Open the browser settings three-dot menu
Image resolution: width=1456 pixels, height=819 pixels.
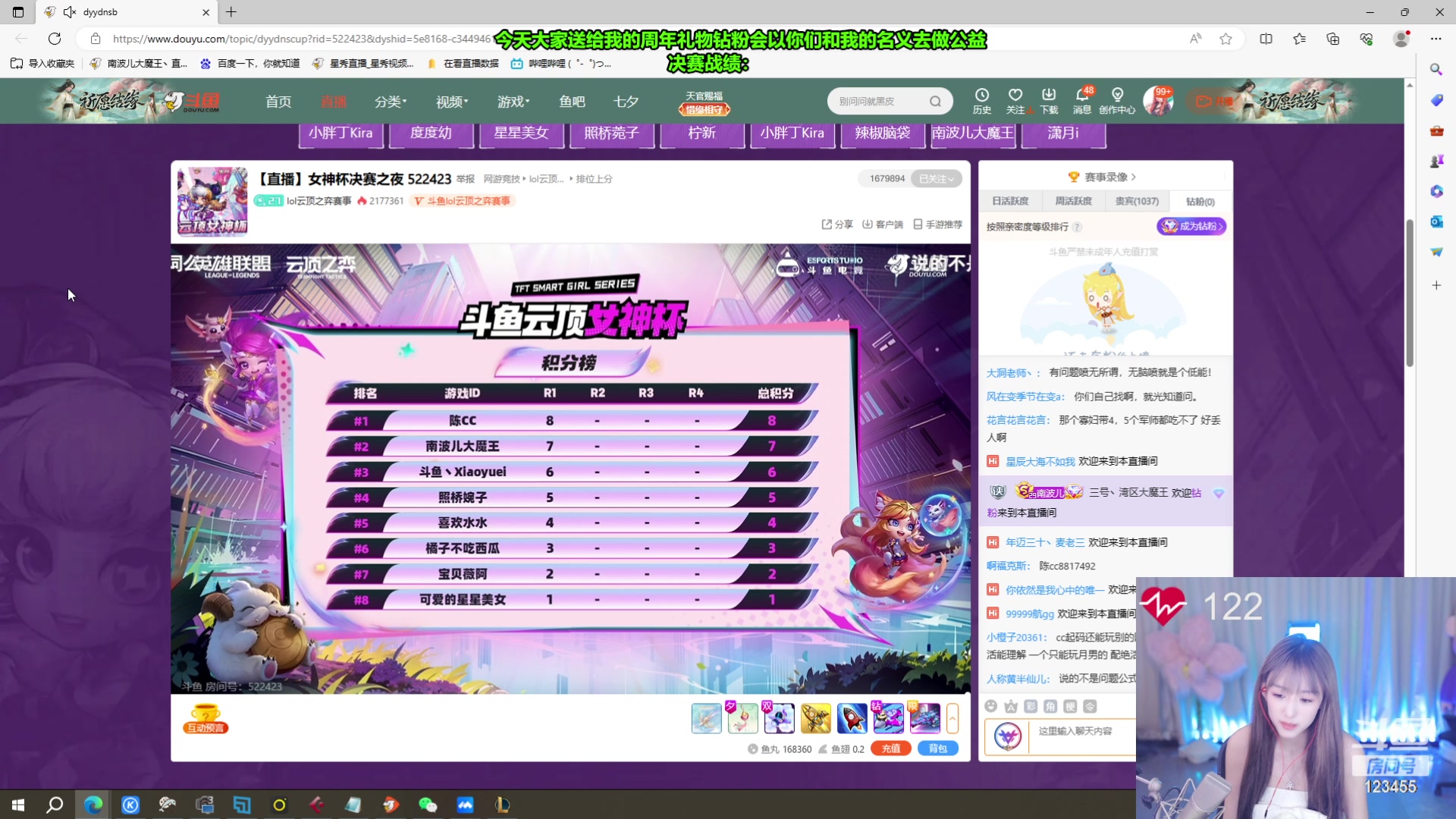[1436, 39]
